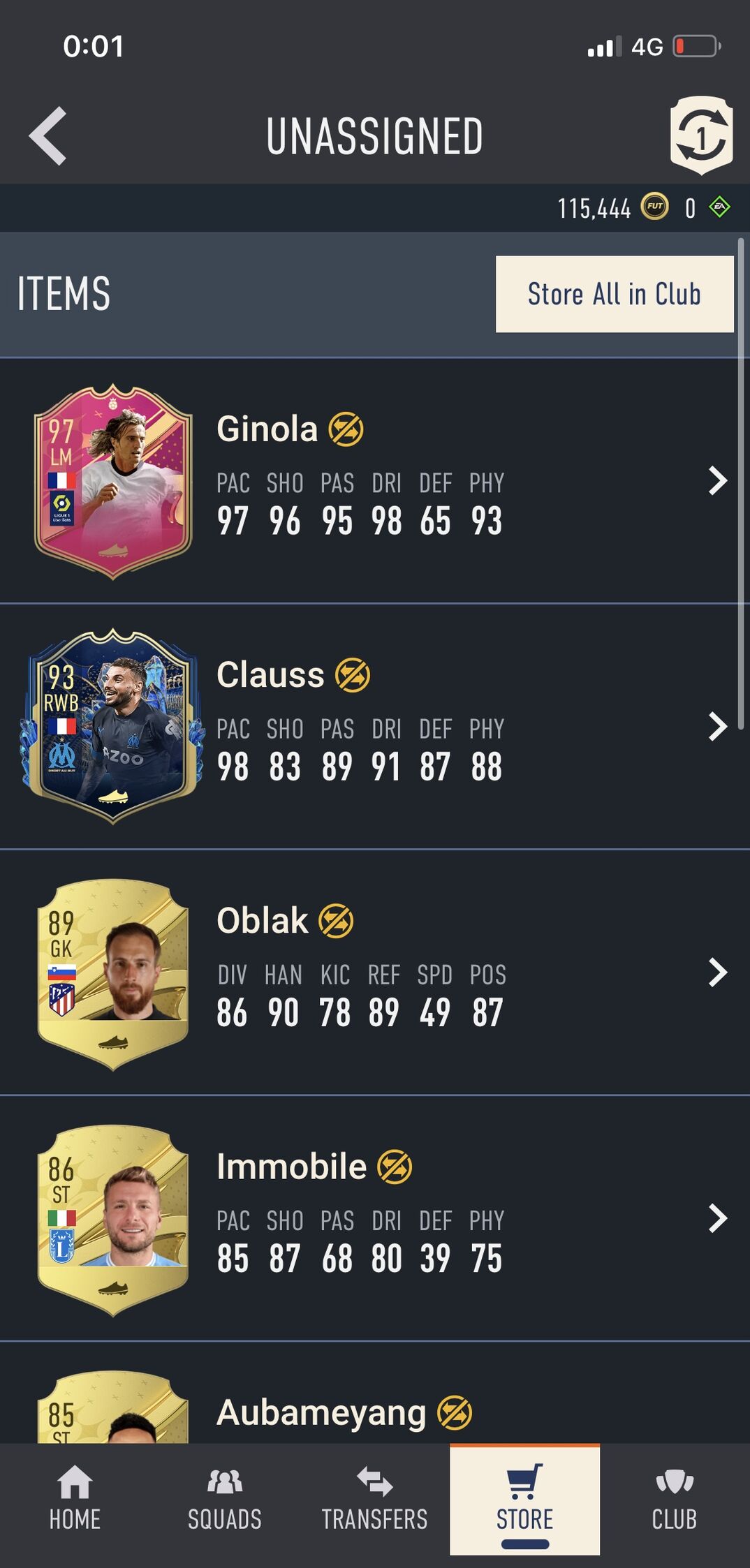Screen dimensions: 750x1568
Task: Tap Oblak's untradeable badge
Action: [x=336, y=921]
